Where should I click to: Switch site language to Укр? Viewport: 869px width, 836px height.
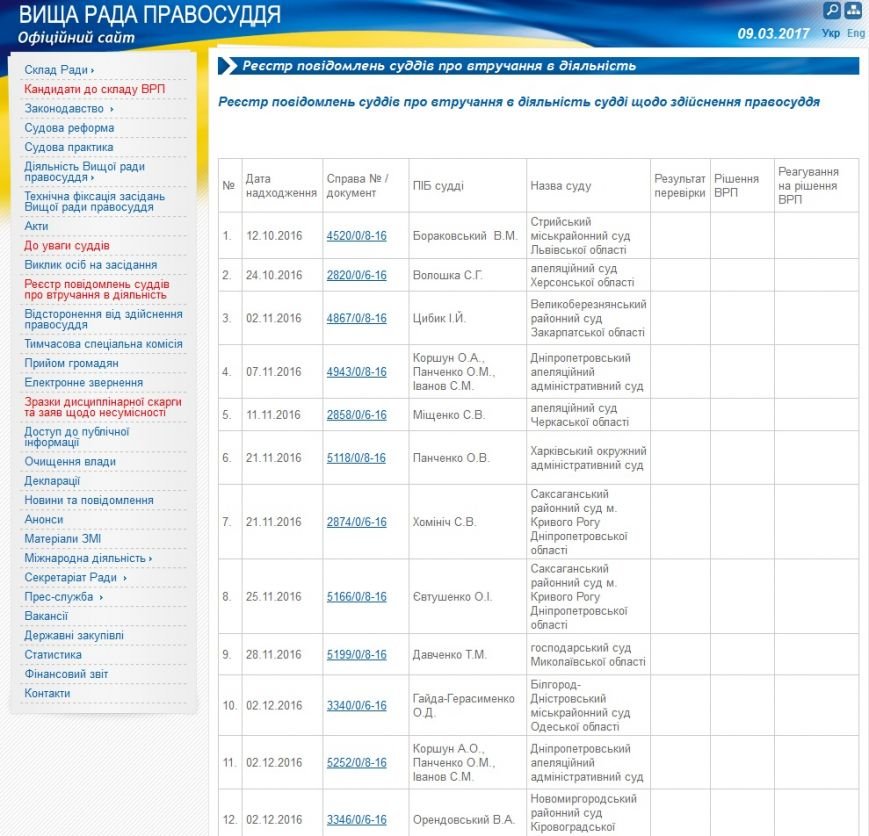coord(830,33)
